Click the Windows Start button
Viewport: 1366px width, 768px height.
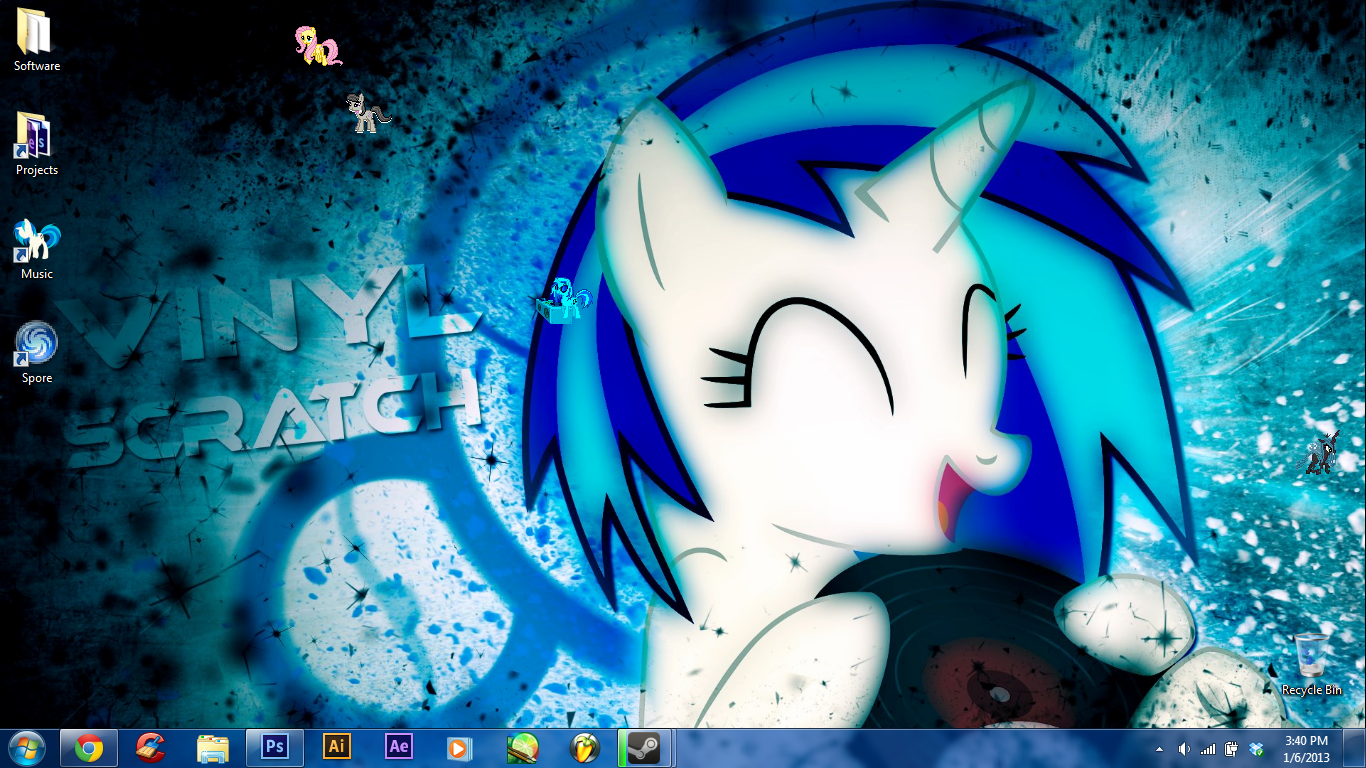26,747
